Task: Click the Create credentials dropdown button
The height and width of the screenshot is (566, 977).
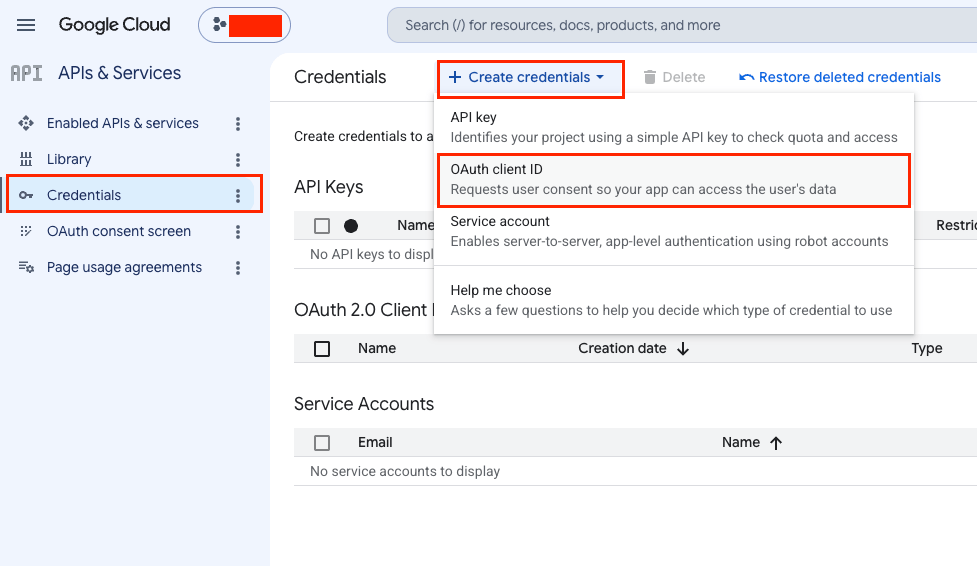Action: point(530,78)
